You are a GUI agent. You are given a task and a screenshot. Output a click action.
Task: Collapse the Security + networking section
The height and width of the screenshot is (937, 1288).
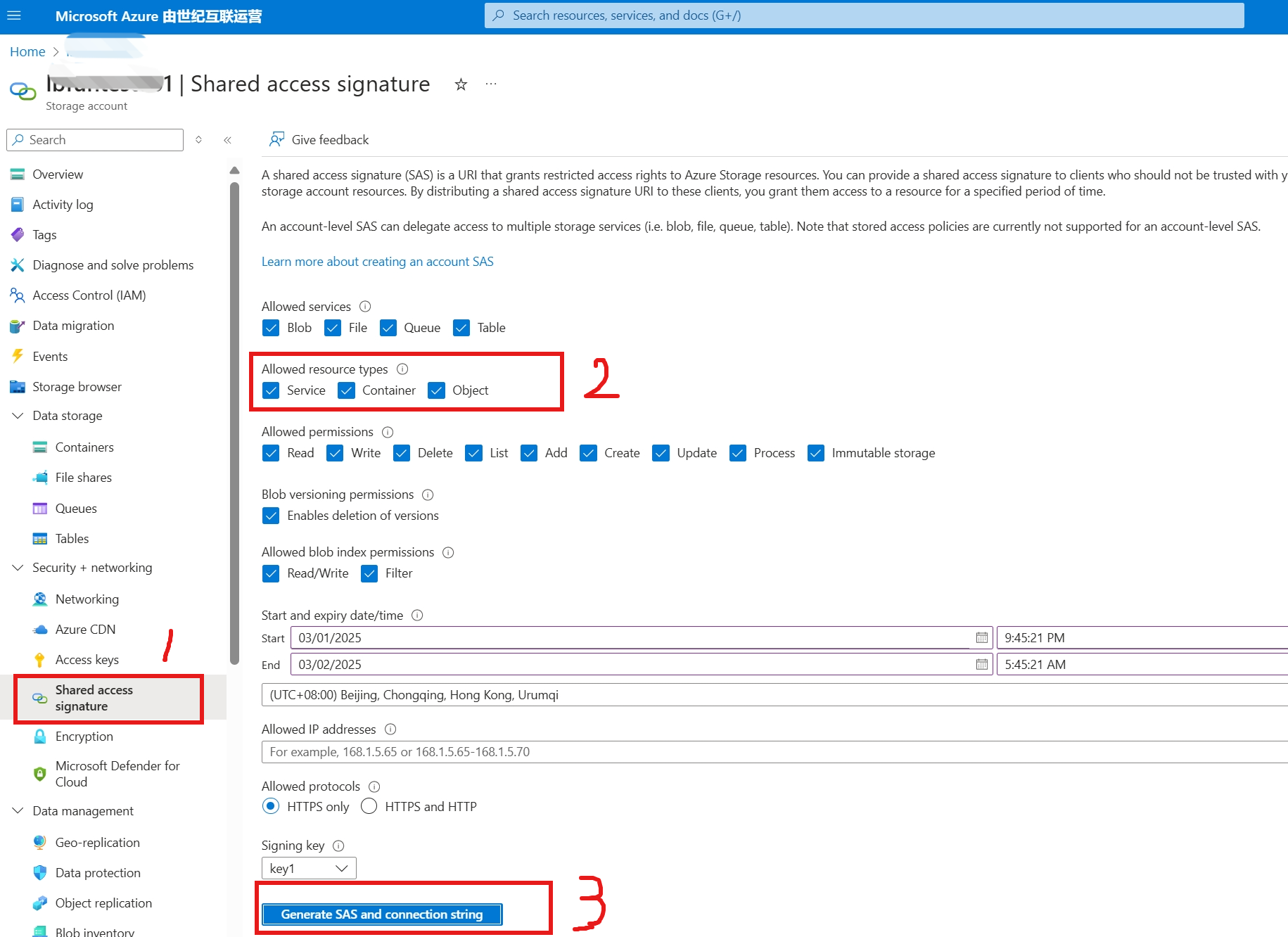(x=18, y=567)
